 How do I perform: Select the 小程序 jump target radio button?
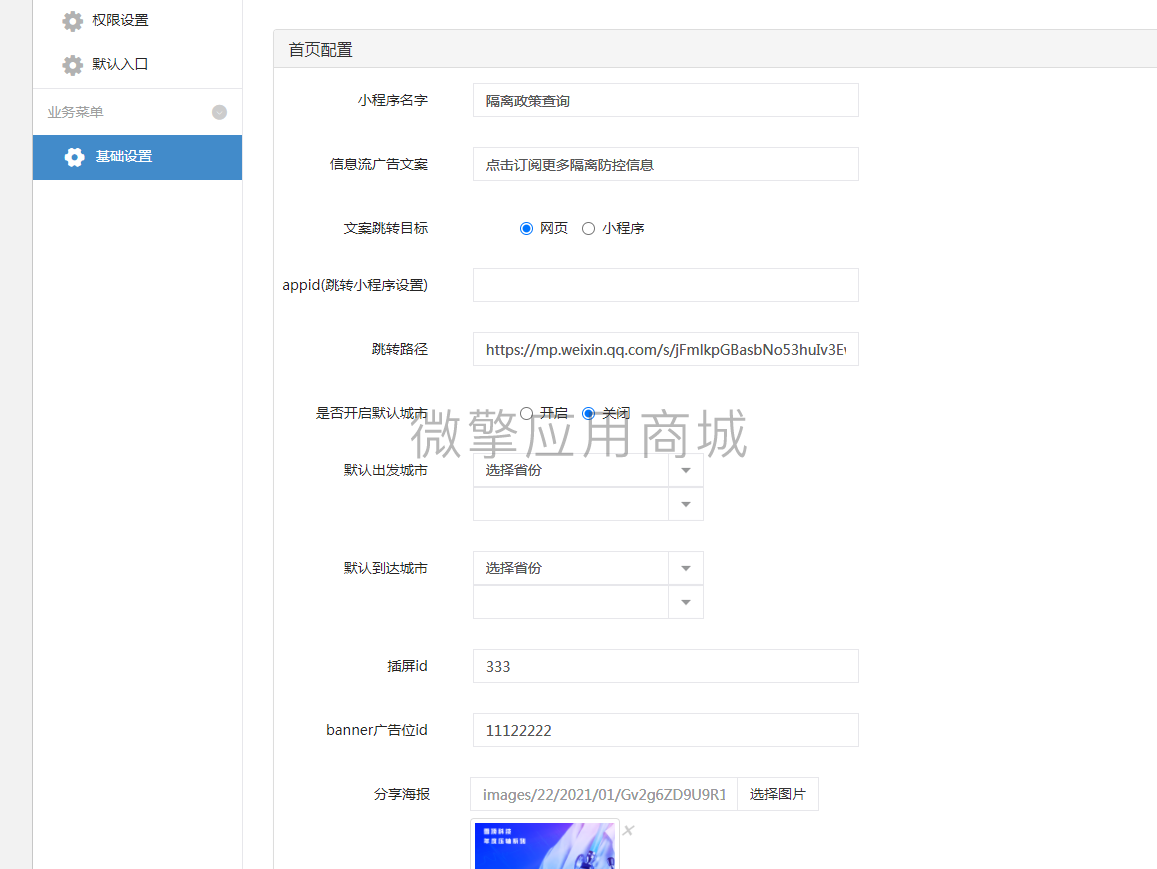point(588,228)
